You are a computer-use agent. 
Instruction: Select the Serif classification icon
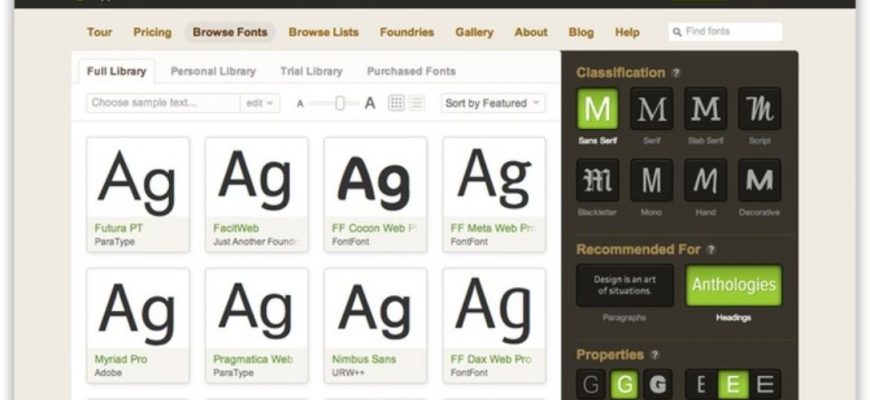click(651, 108)
